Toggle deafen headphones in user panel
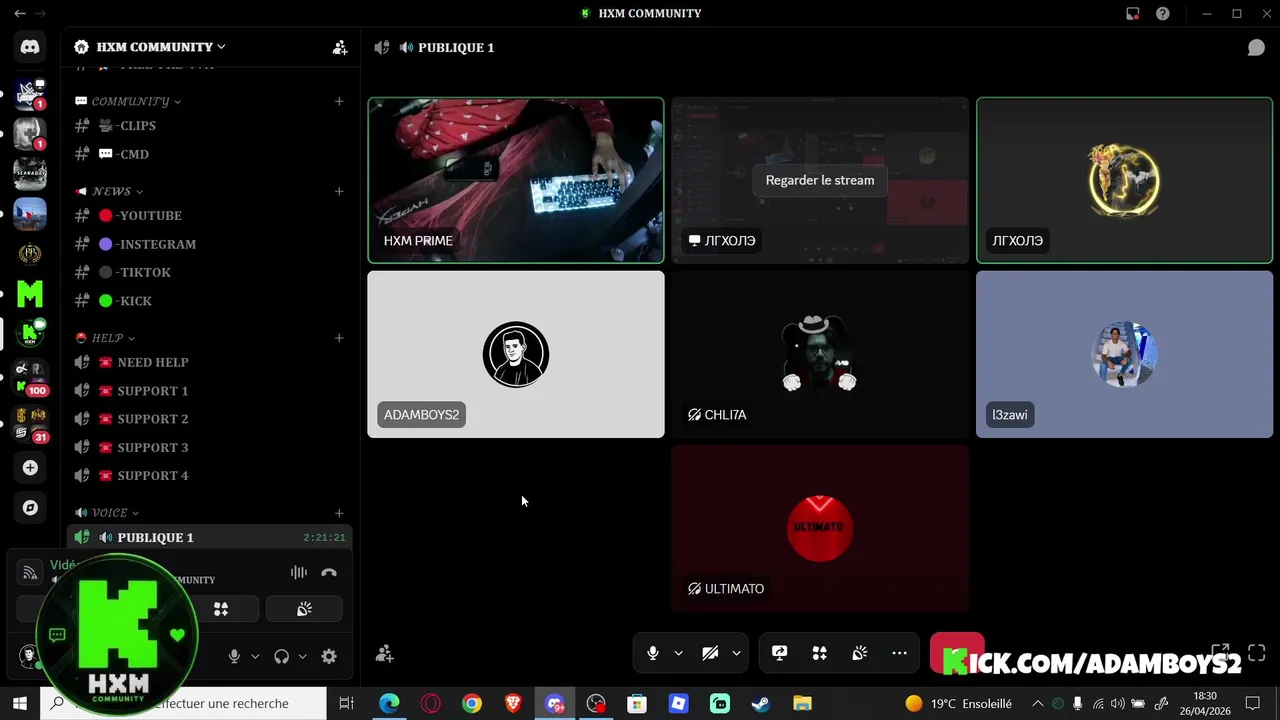The image size is (1280, 720). point(281,656)
